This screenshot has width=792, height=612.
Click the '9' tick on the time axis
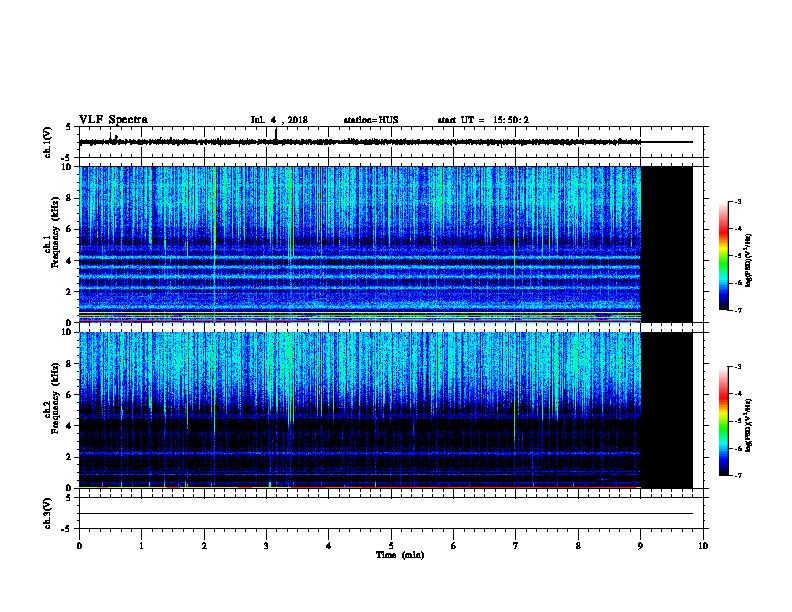640,545
